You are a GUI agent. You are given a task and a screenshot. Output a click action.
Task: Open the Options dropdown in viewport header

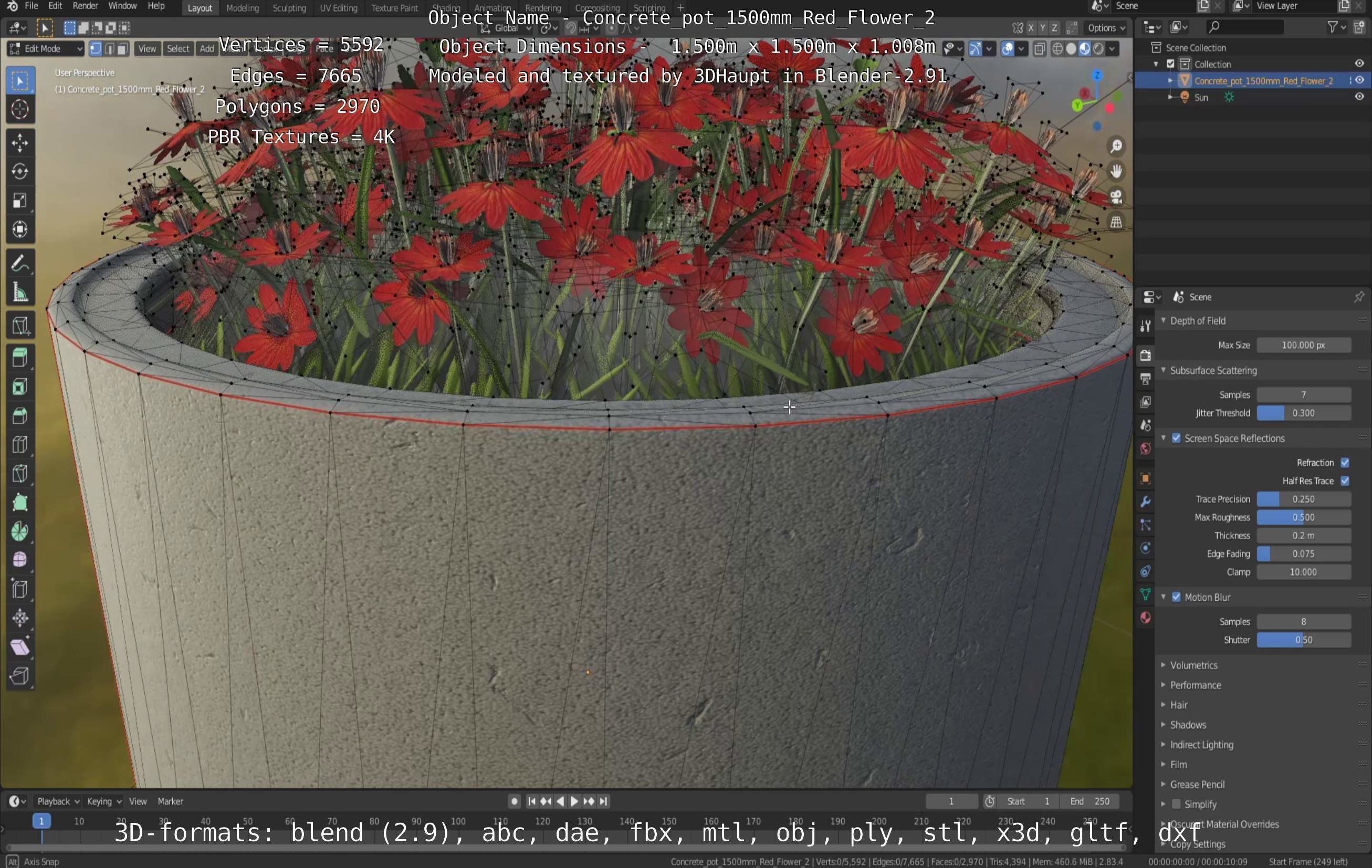[x=1106, y=28]
